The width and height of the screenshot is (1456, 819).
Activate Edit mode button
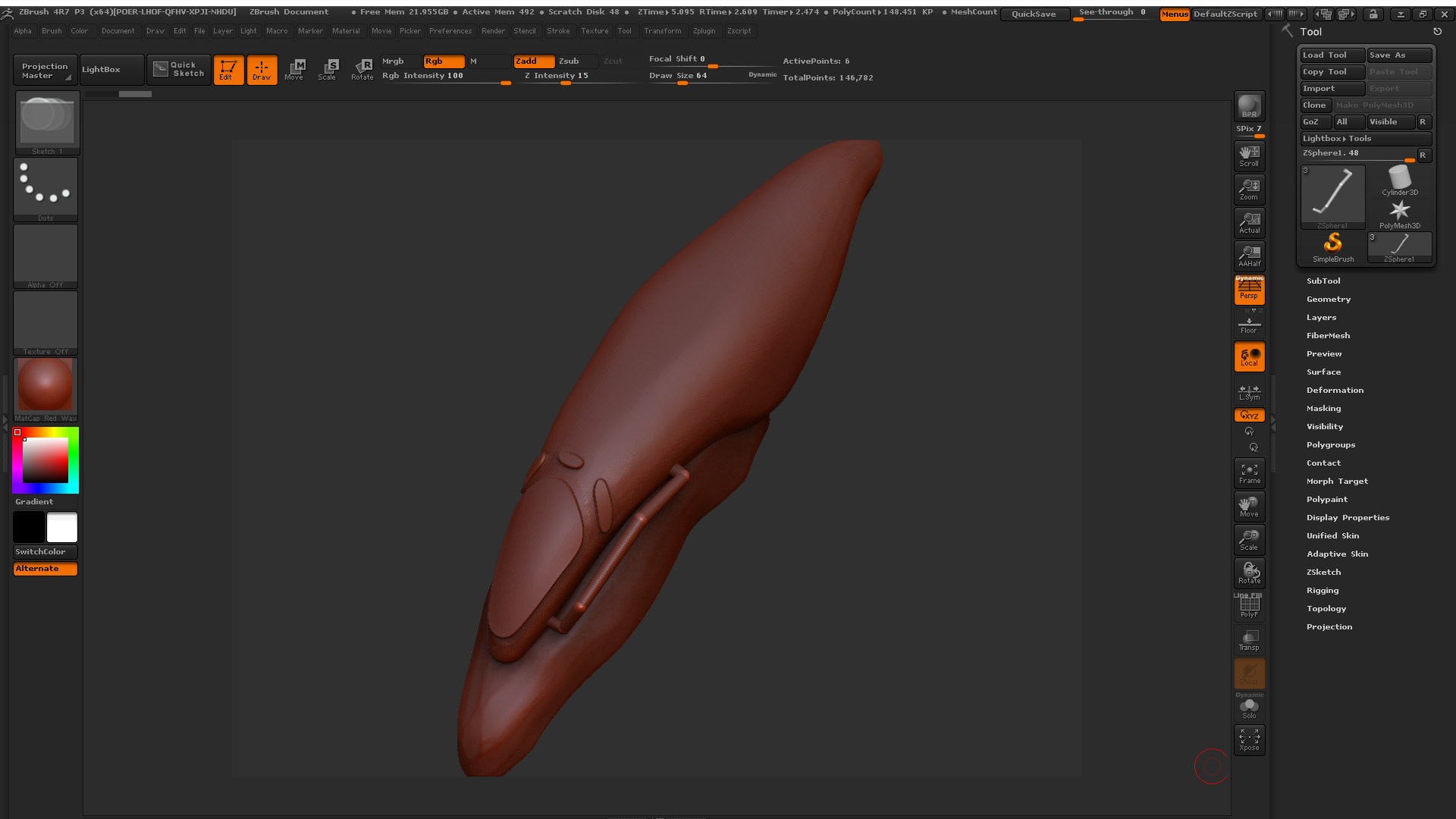pyautogui.click(x=228, y=70)
